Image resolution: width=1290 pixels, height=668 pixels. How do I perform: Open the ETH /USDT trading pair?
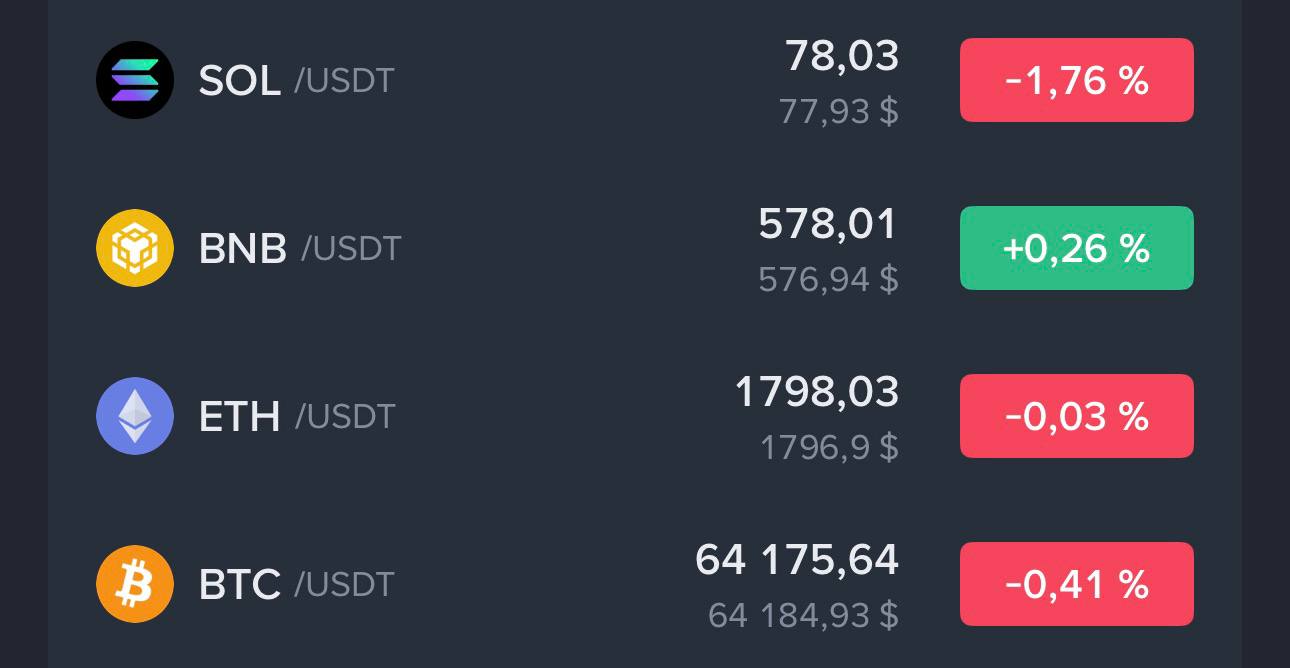[x=296, y=416]
